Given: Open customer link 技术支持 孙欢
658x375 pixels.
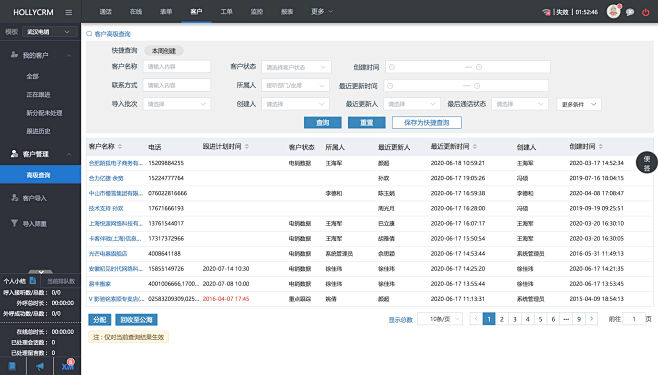Looking at the screenshot, I should (106, 208).
